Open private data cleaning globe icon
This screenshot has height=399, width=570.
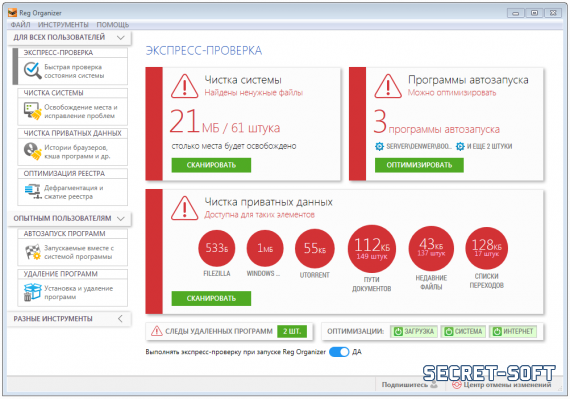tap(33, 151)
